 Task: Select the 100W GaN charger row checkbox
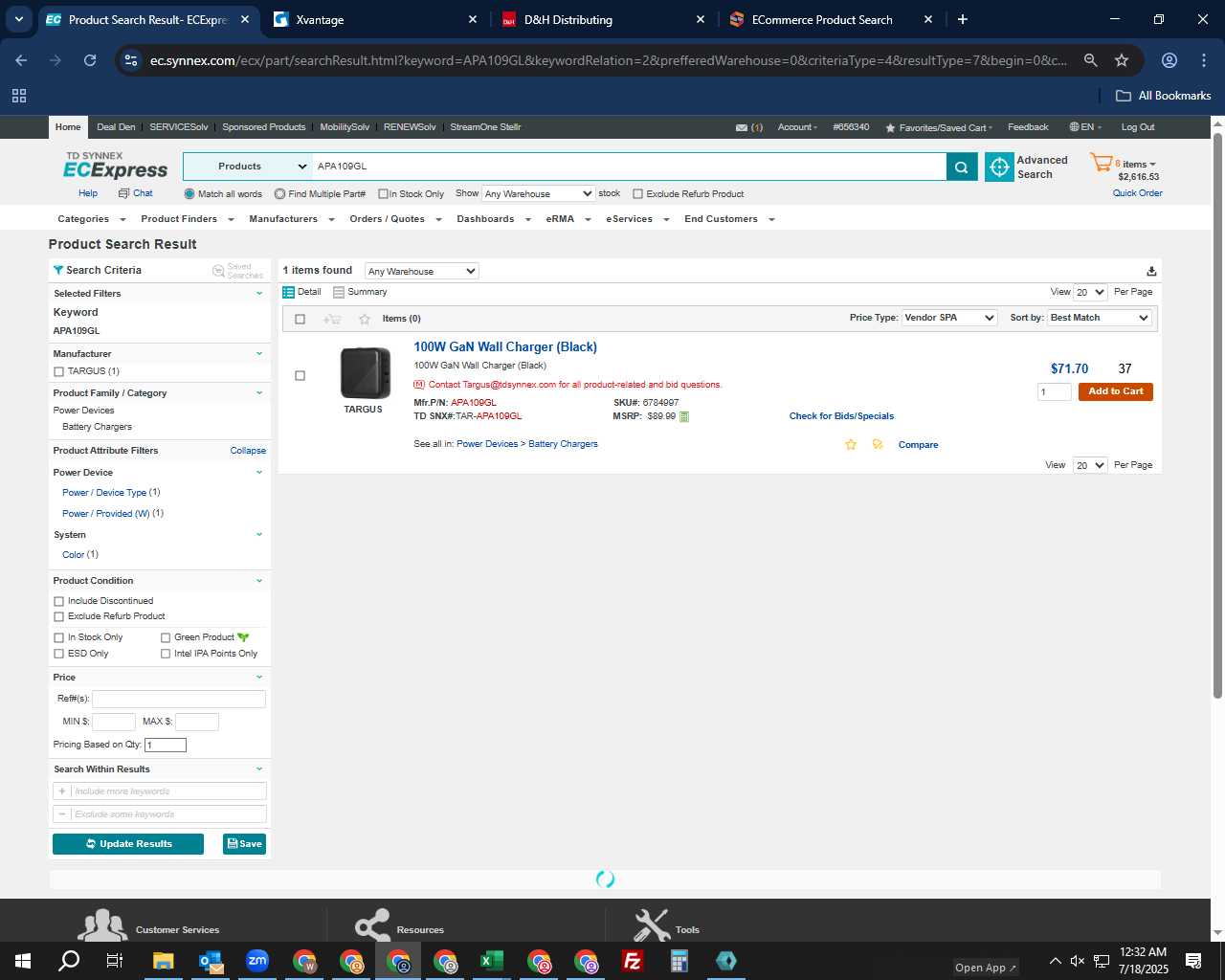(301, 376)
